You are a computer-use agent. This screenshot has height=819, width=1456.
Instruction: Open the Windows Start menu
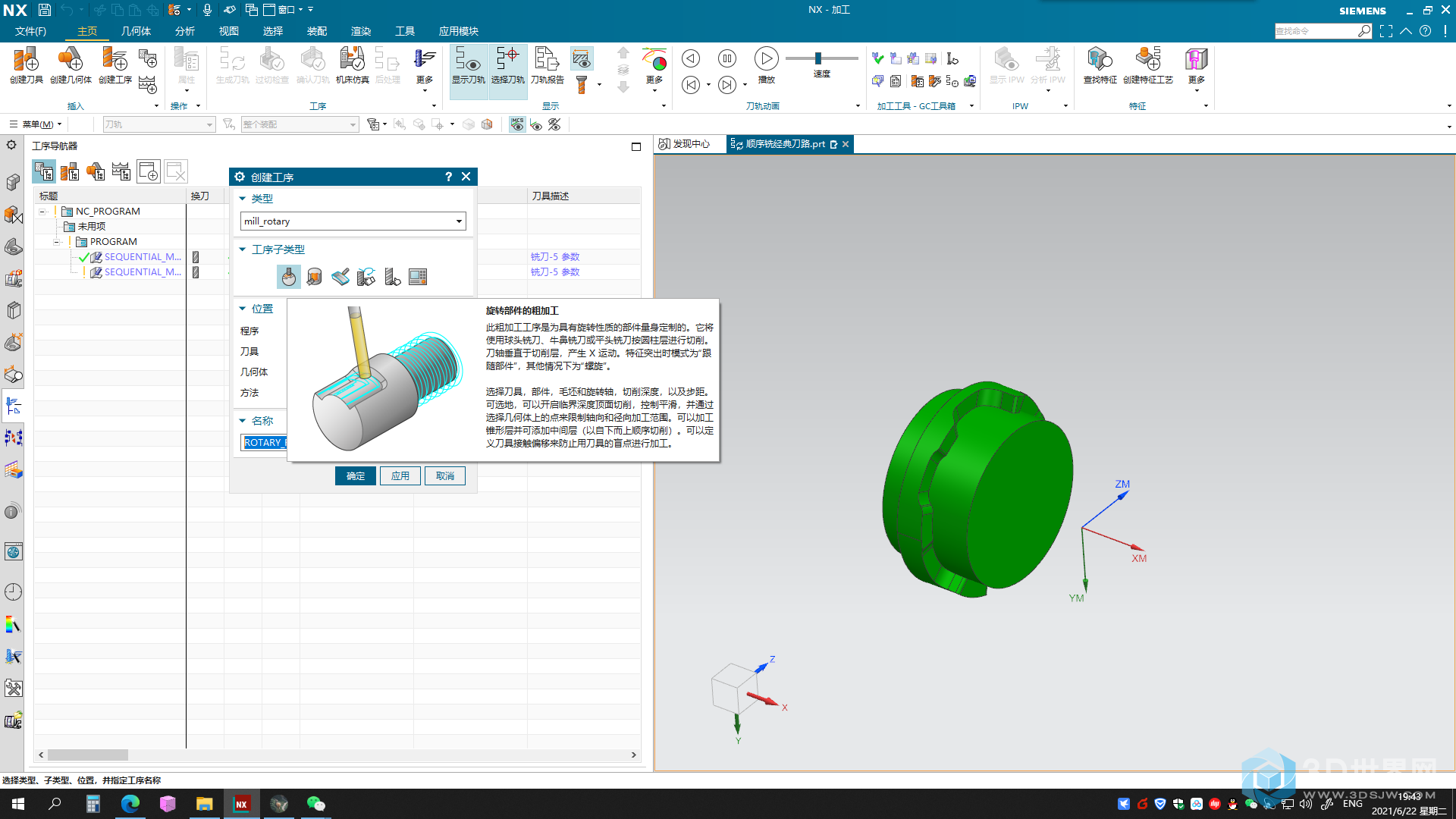18,804
